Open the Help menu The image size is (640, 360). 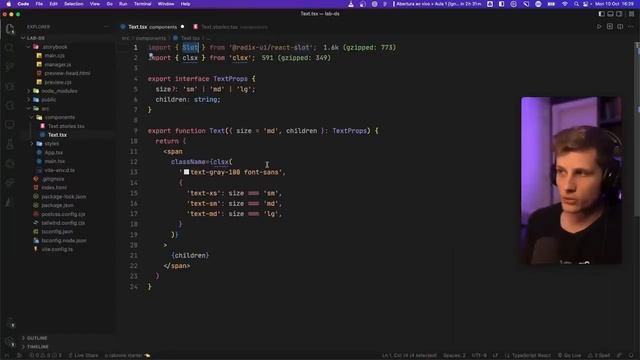click(185, 4)
